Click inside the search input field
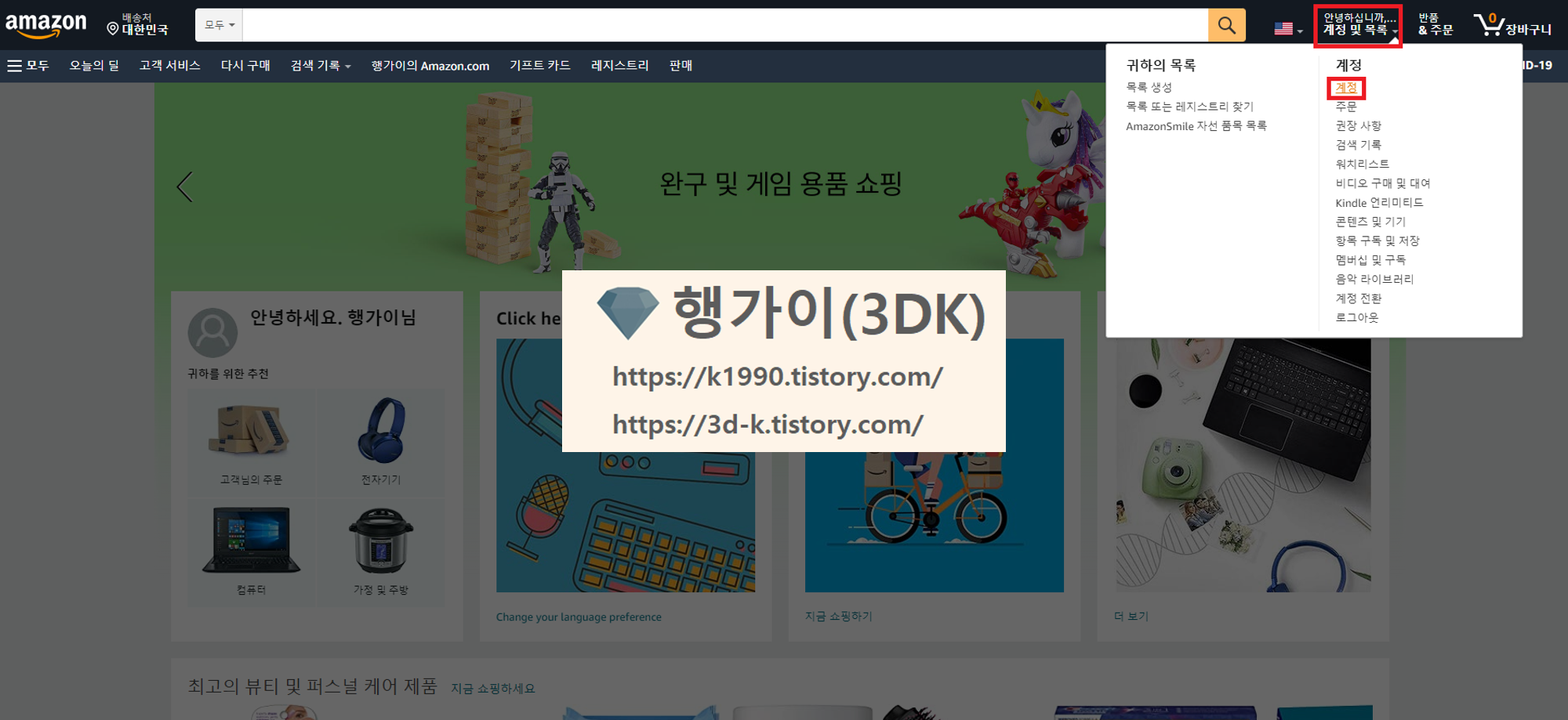The height and width of the screenshot is (720, 1568). tap(725, 25)
